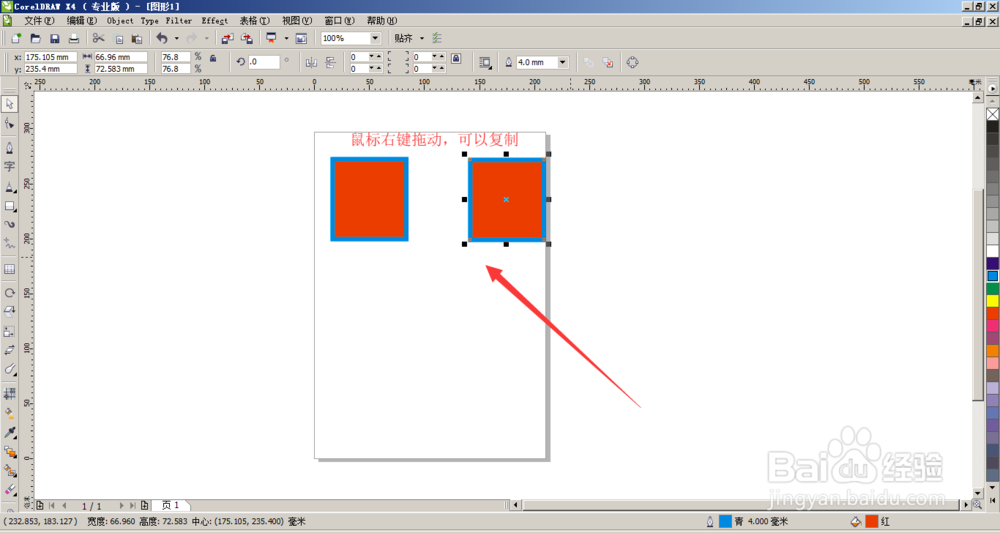
Task: Click the no-color X swatch in palette
Action: pyautogui.click(x=992, y=114)
